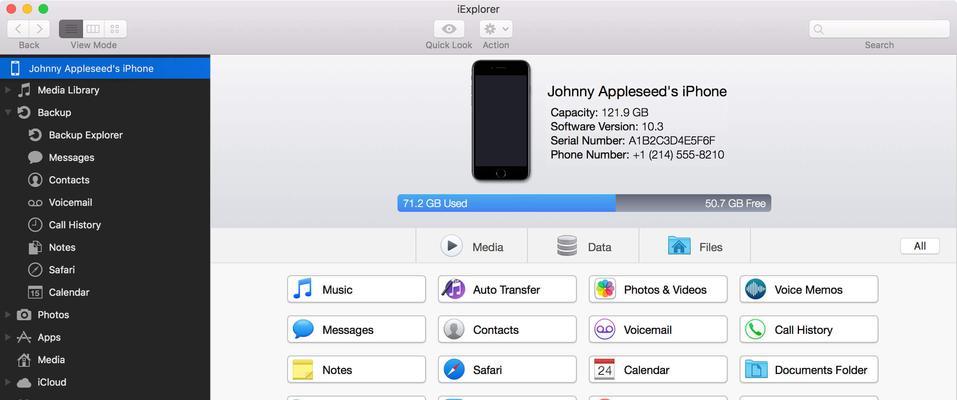Click the Phone Number +1 (214) 555-8210
Screen dimensions: 957x400
pos(637,155)
